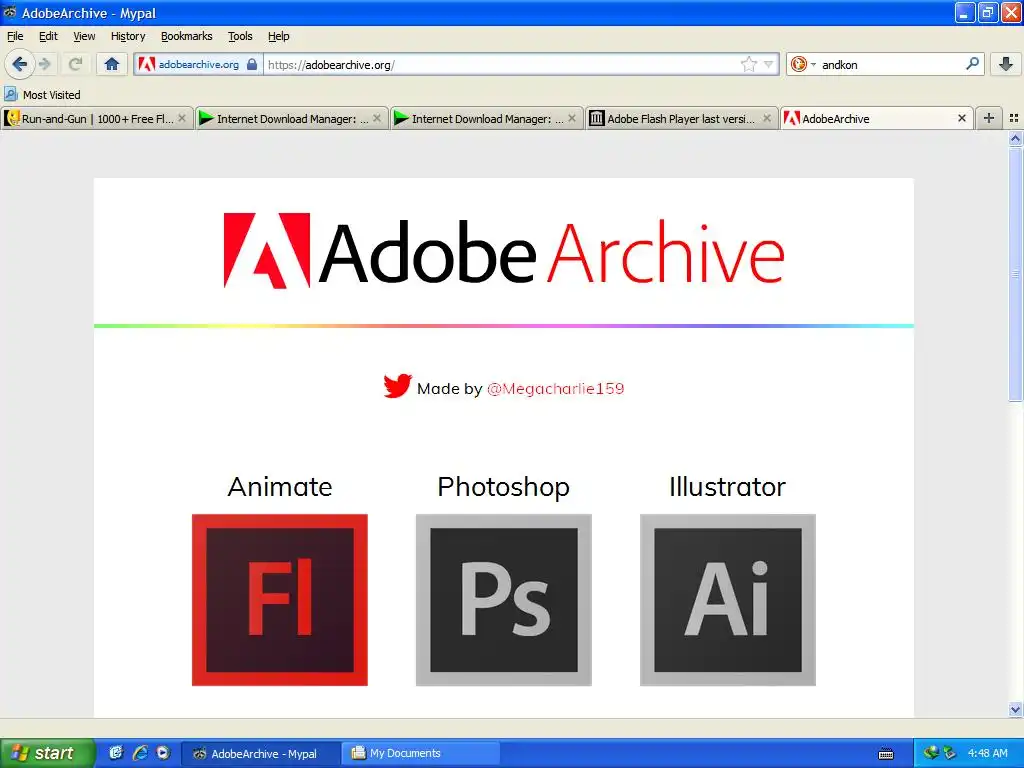Viewport: 1024px width, 768px height.
Task: Click the adobearchive.org site identity label
Action: pos(199,65)
